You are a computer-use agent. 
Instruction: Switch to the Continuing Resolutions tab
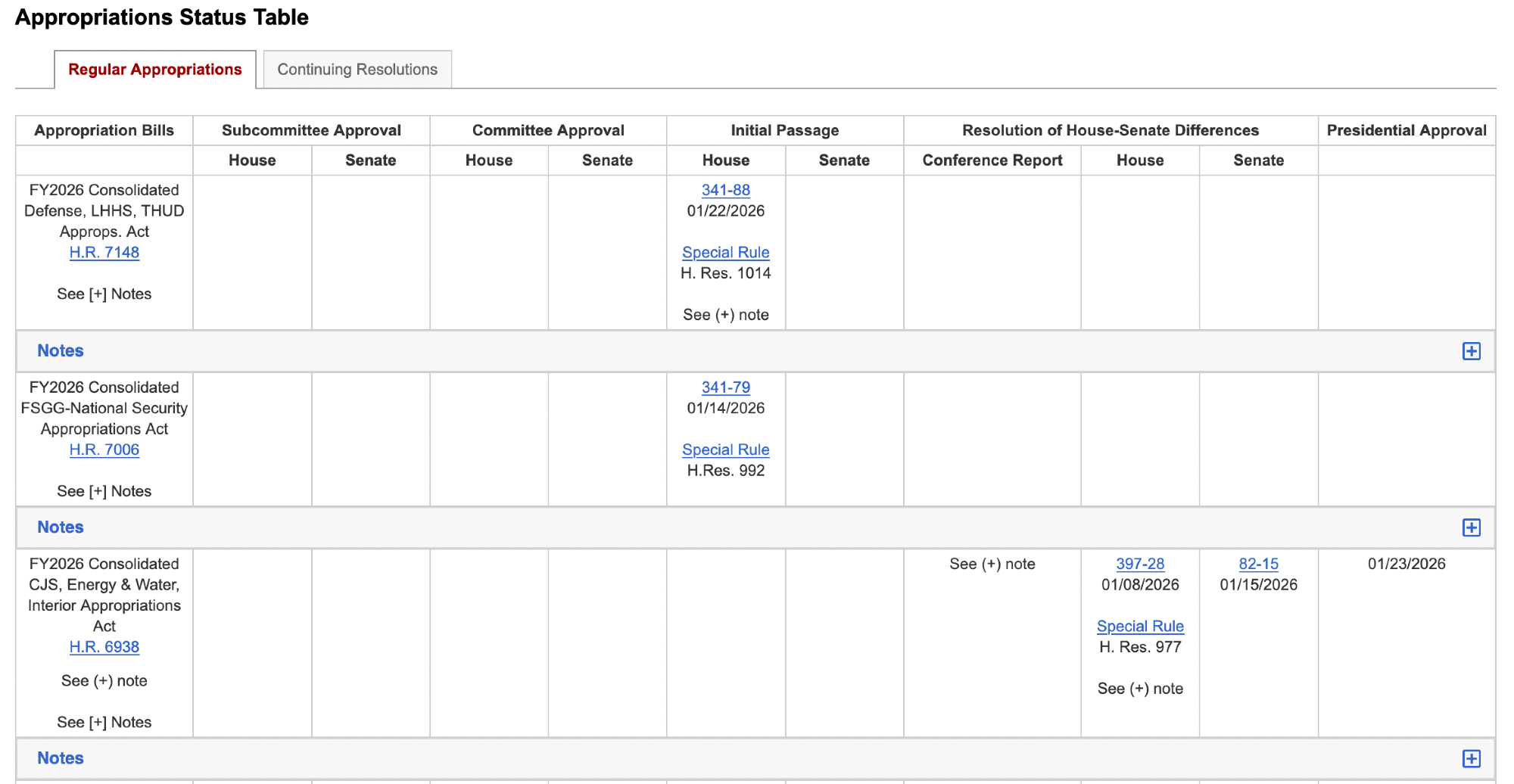[357, 70]
